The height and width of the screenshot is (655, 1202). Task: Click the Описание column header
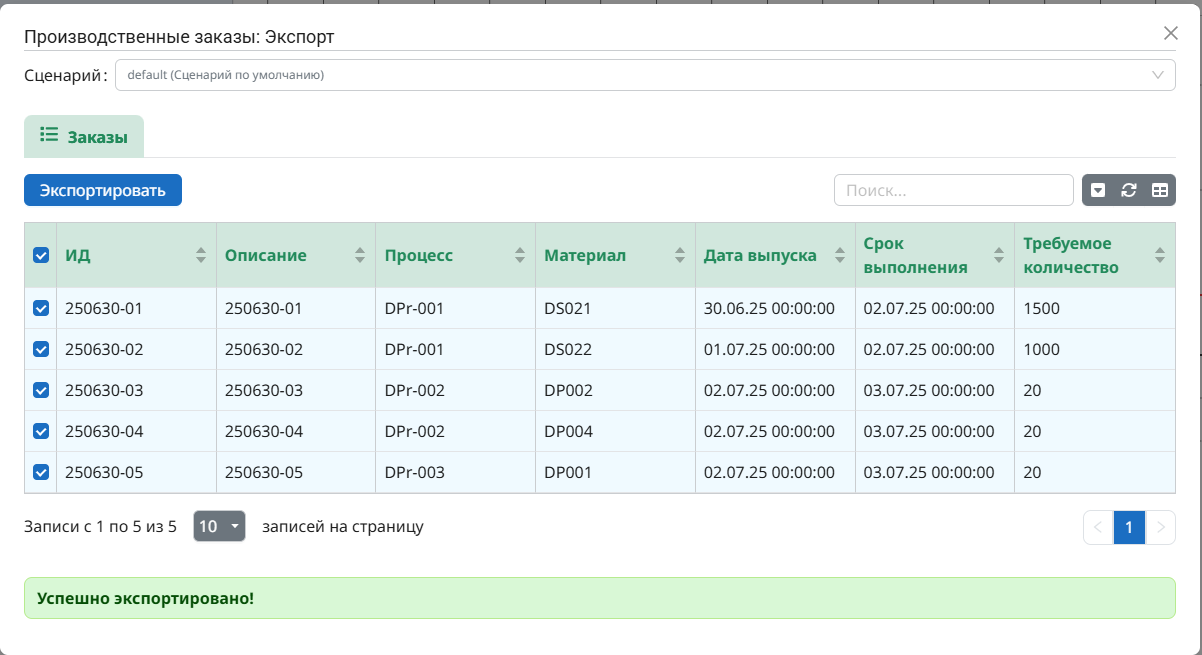tap(296, 255)
